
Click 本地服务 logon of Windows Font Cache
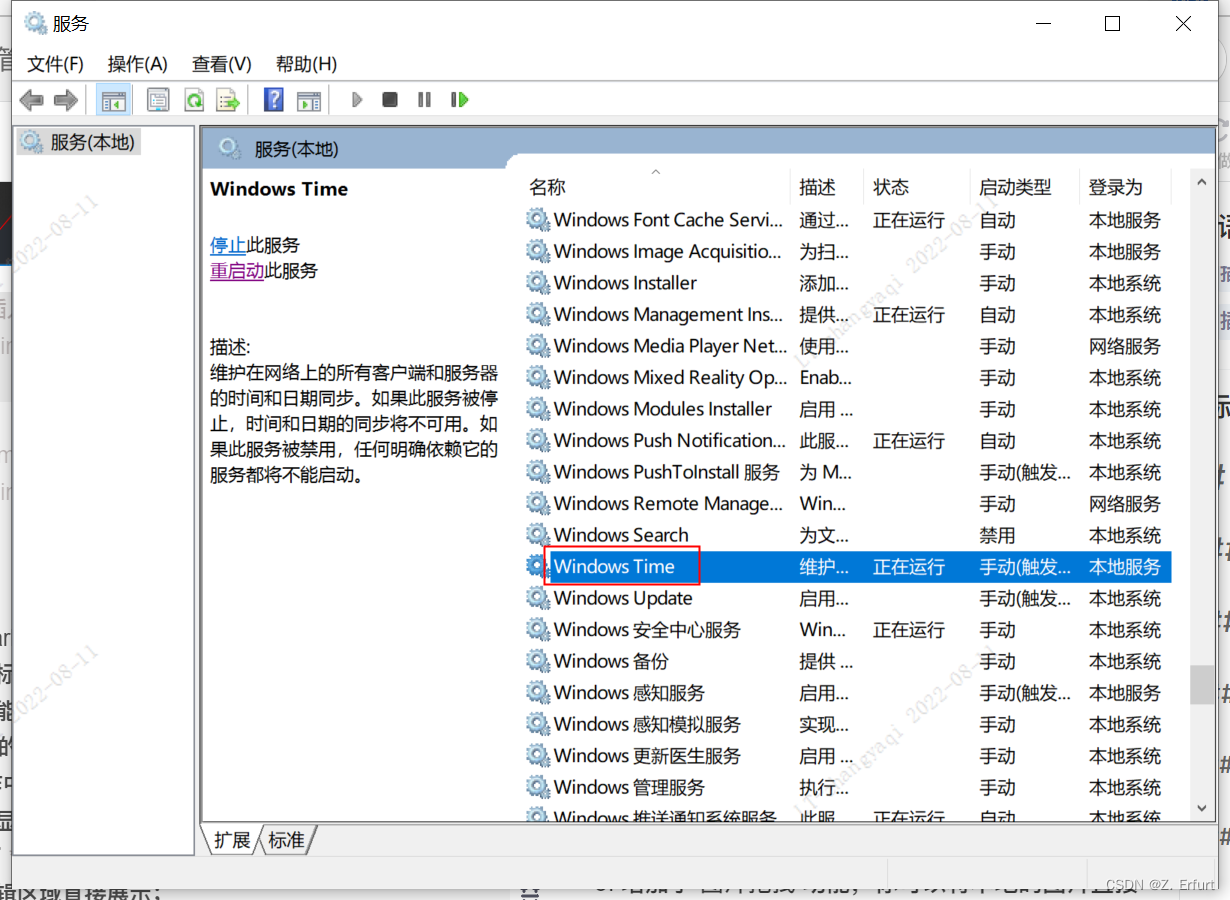(1125, 220)
